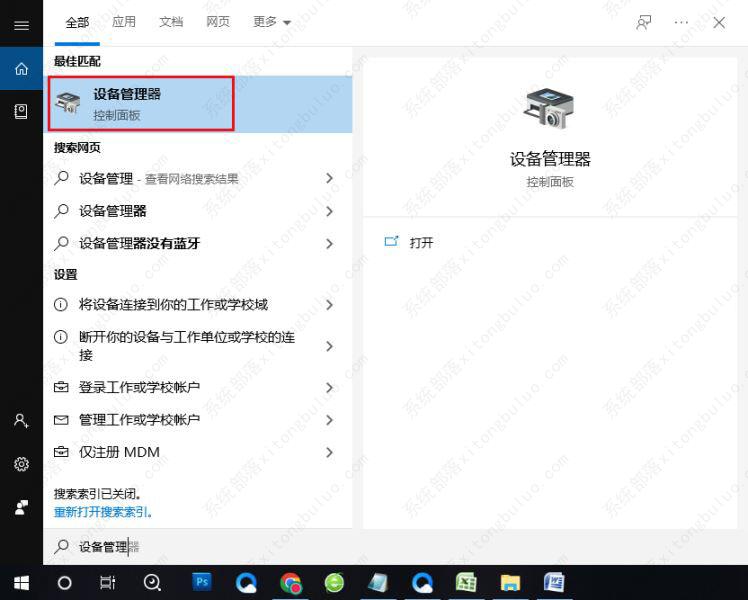Image resolution: width=748 pixels, height=600 pixels.
Task: Expand arrow for 设备管理器没有蓝牙 suggestion
Action: (x=329, y=243)
